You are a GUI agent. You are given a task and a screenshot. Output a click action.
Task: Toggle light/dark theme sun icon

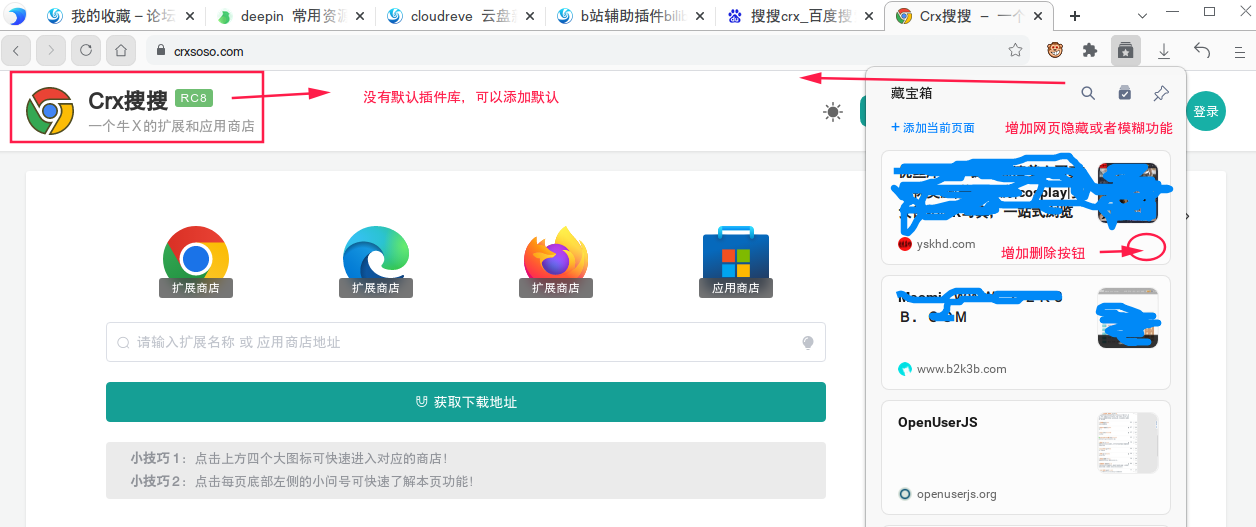pos(832,112)
